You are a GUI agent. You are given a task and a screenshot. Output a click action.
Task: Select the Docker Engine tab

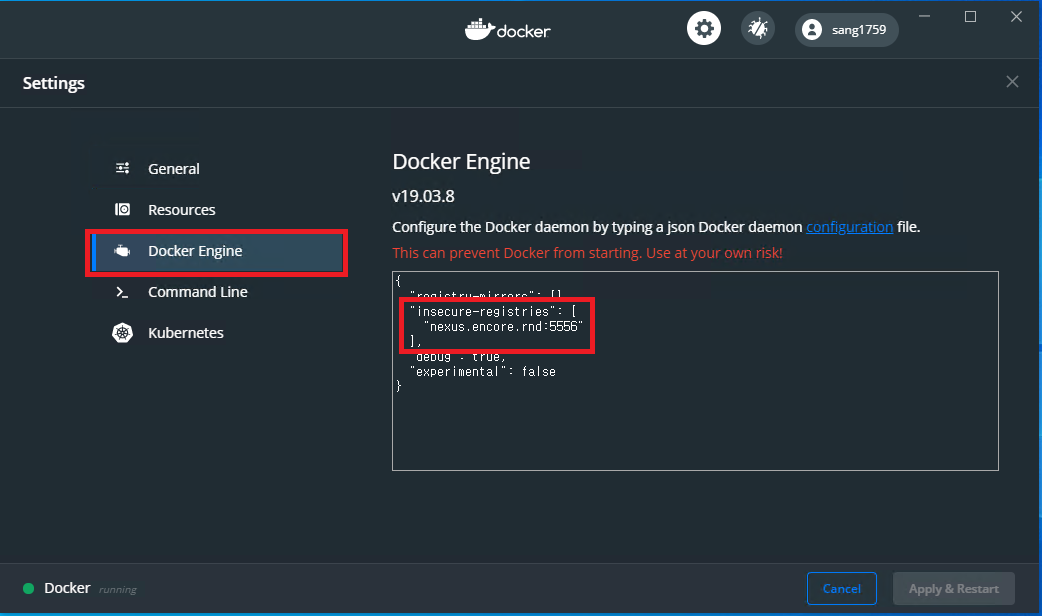tap(217, 252)
